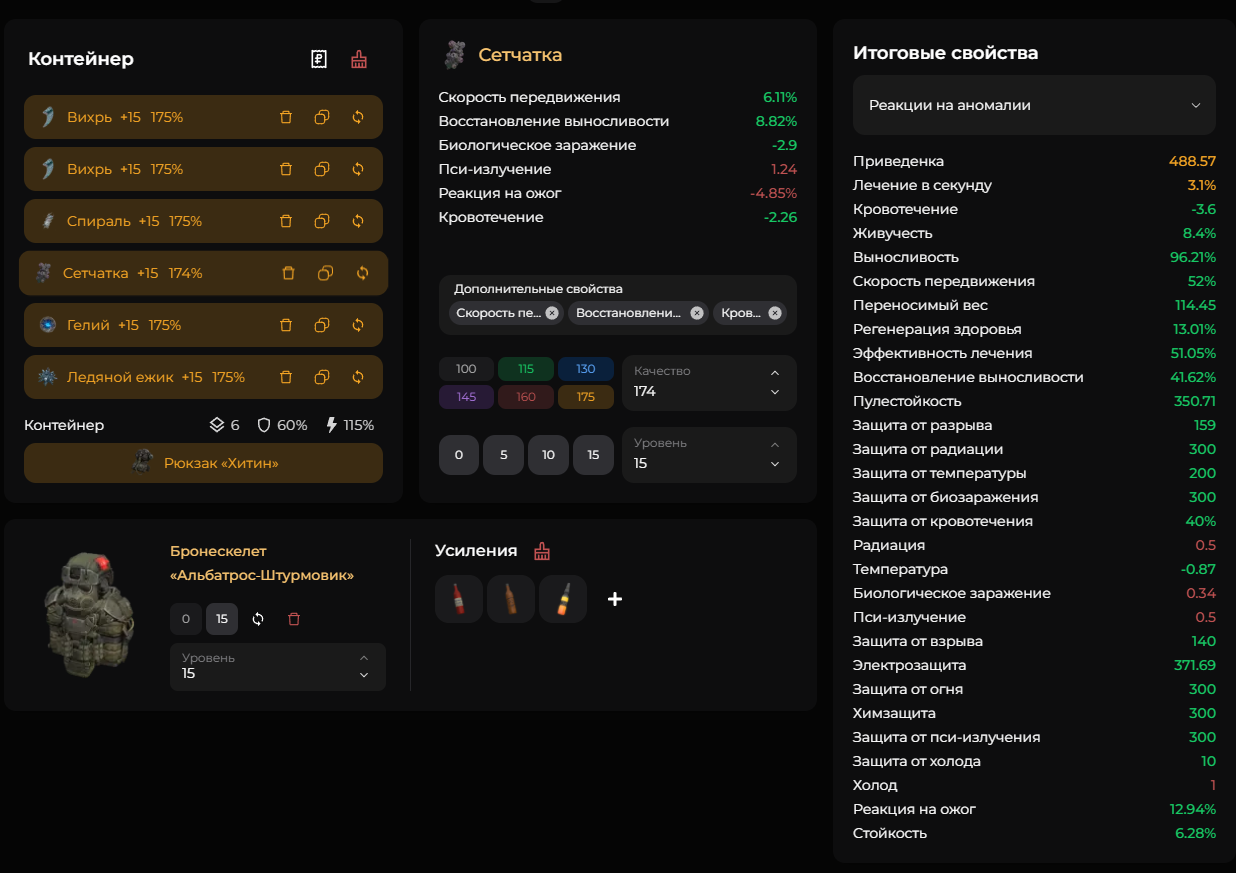The image size is (1236, 873).
Task: Duplicate the Спираль artifact using copy icon
Action: point(322,221)
